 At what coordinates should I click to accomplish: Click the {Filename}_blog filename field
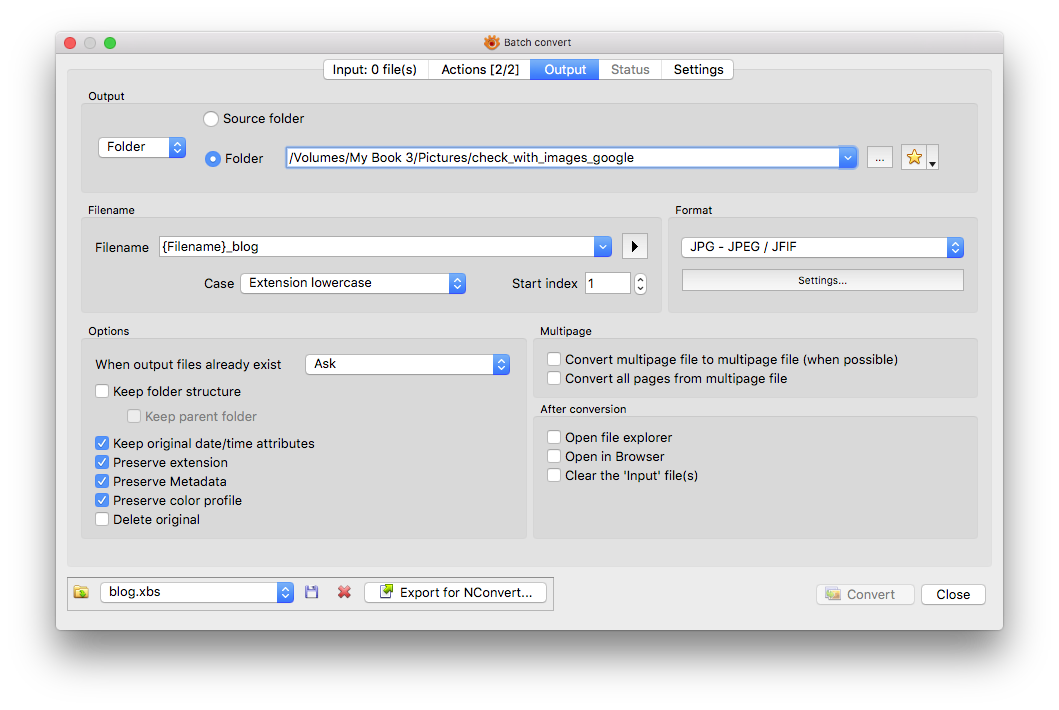pyautogui.click(x=377, y=247)
